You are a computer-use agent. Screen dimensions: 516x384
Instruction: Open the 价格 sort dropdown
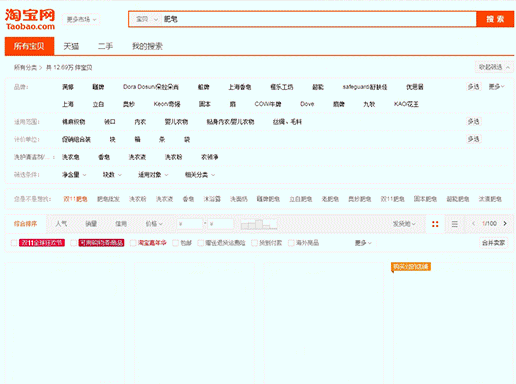tap(154, 224)
